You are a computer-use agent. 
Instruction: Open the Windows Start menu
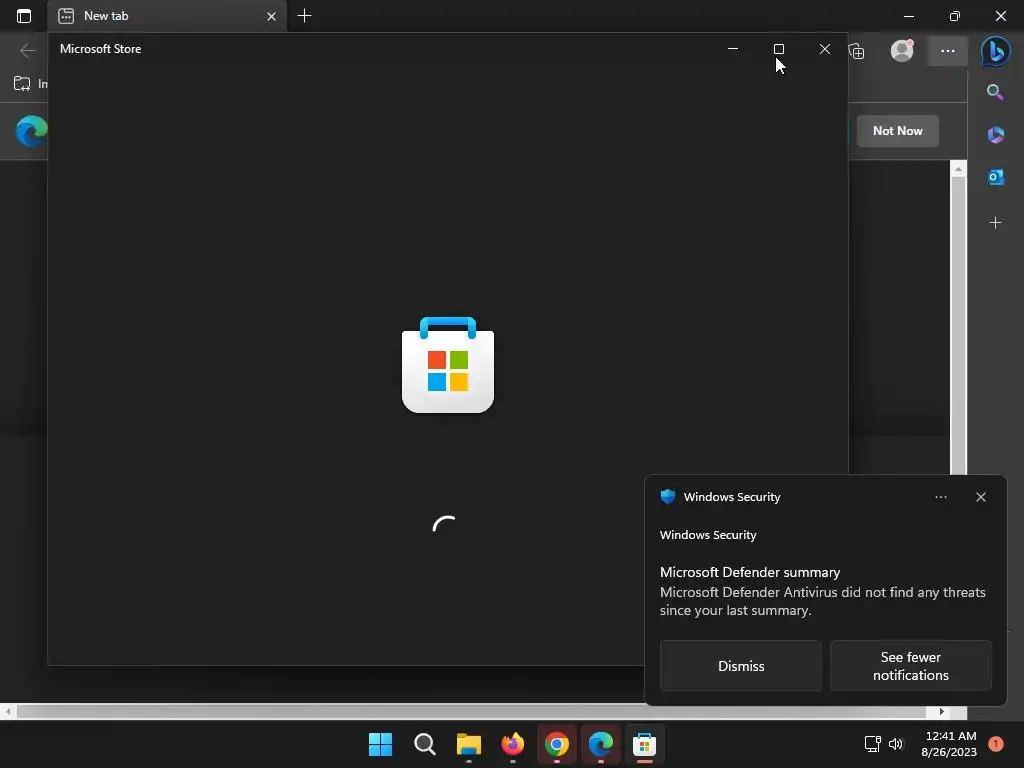click(x=380, y=744)
